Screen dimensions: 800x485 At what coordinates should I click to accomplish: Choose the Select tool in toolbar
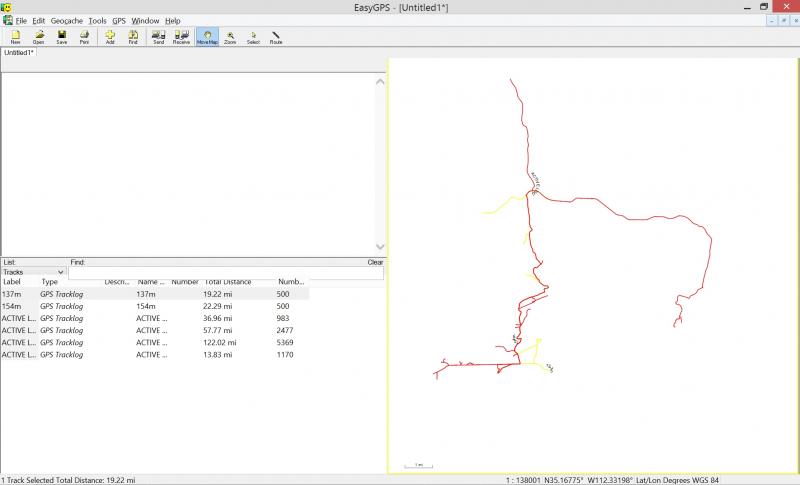pos(254,37)
